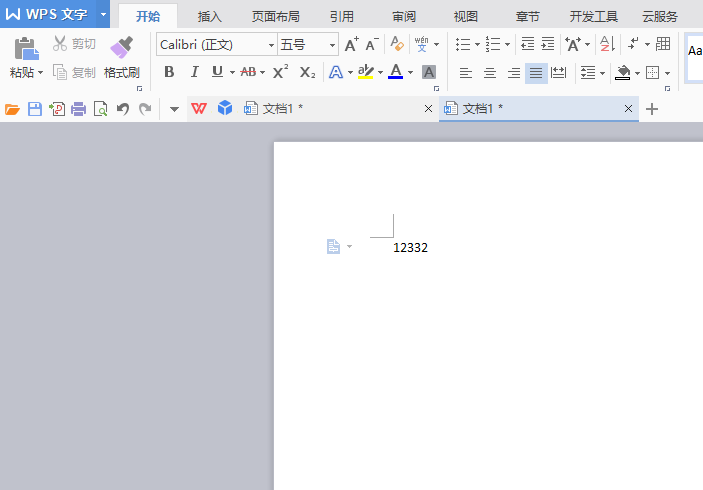Toggle justified text alignment
This screenshot has height=490, width=703.
[x=536, y=72]
